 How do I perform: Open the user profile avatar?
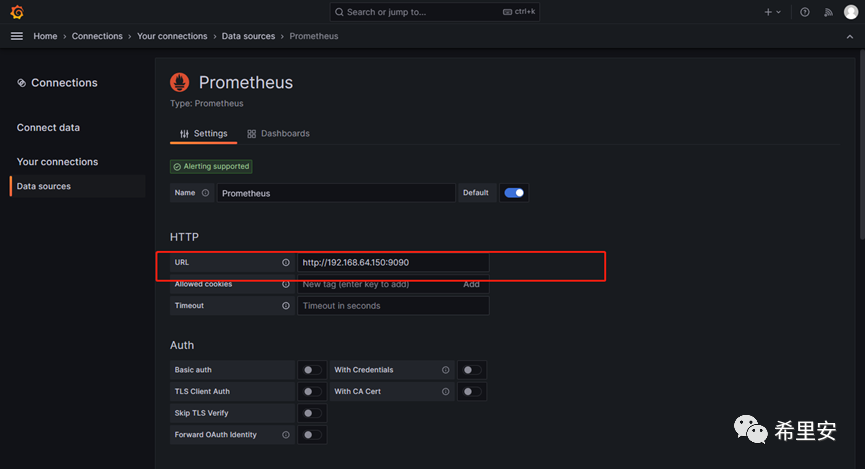pos(850,12)
